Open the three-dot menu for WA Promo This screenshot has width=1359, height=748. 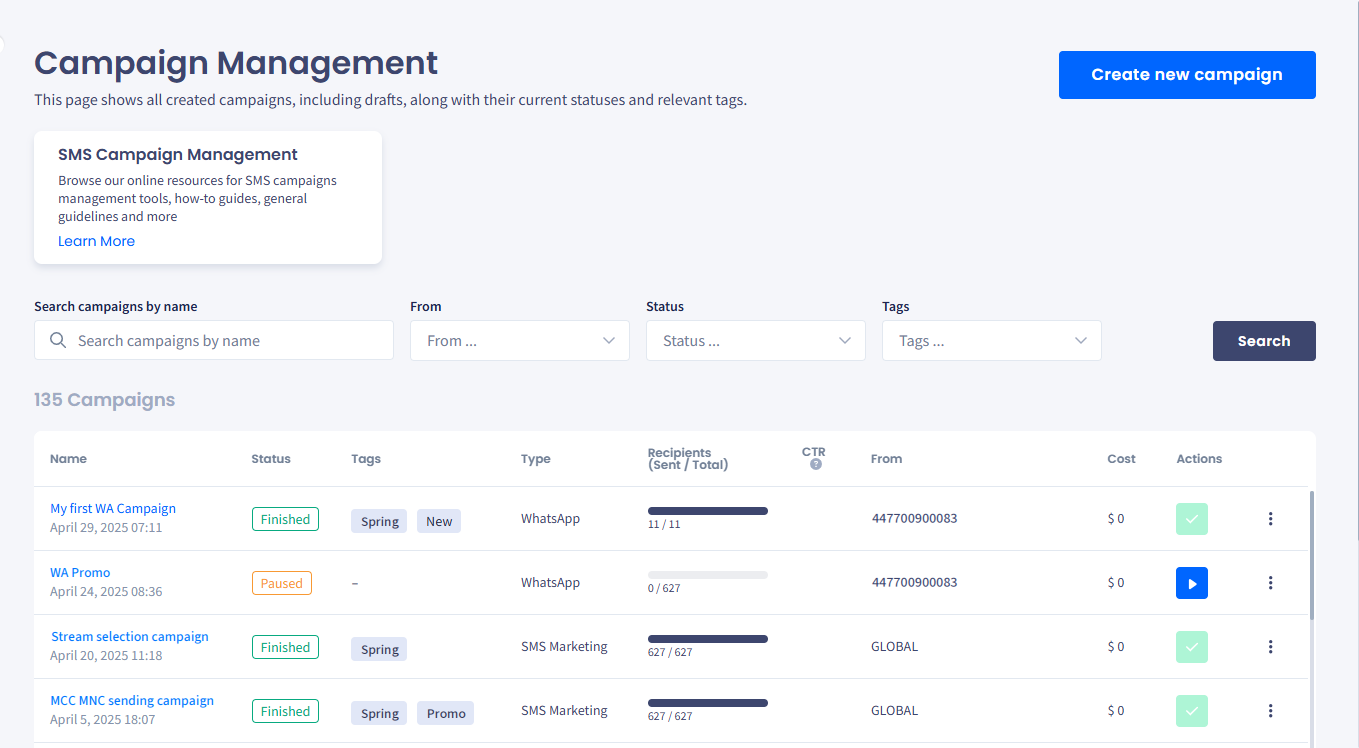tap(1270, 583)
